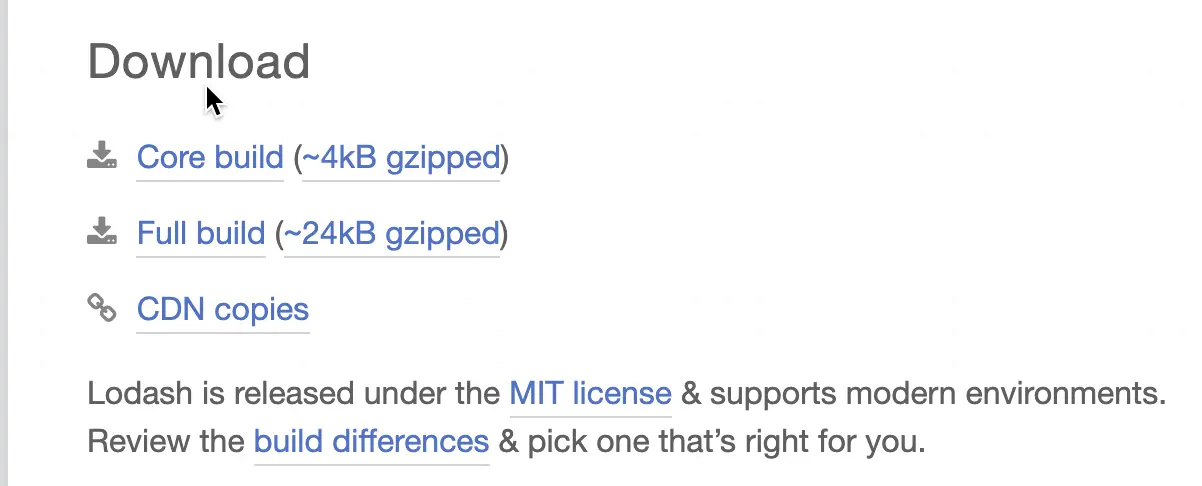1202x486 pixels.
Task: Click the words "released under the"
Action: click(392, 393)
